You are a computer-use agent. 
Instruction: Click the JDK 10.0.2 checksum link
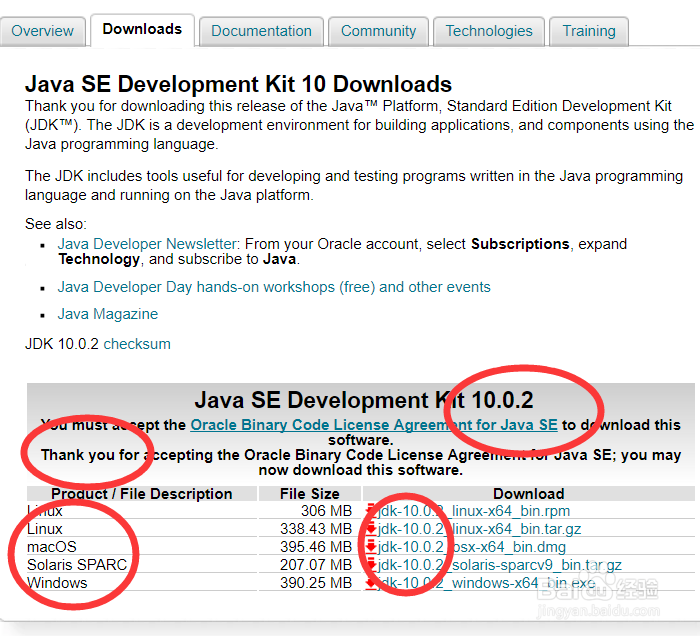137,344
